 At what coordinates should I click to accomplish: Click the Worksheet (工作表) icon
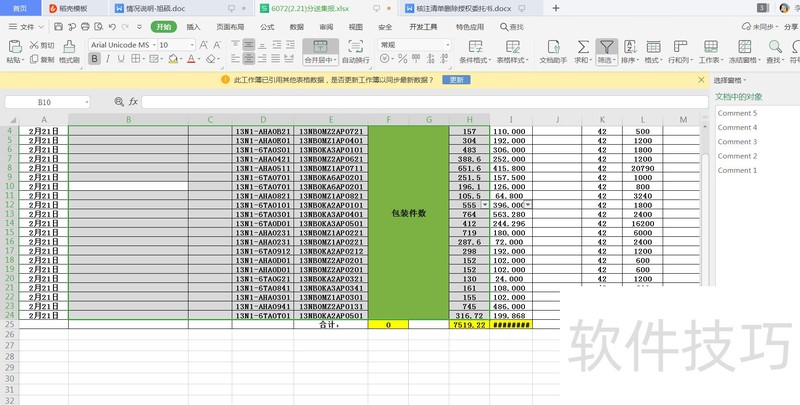pos(711,46)
